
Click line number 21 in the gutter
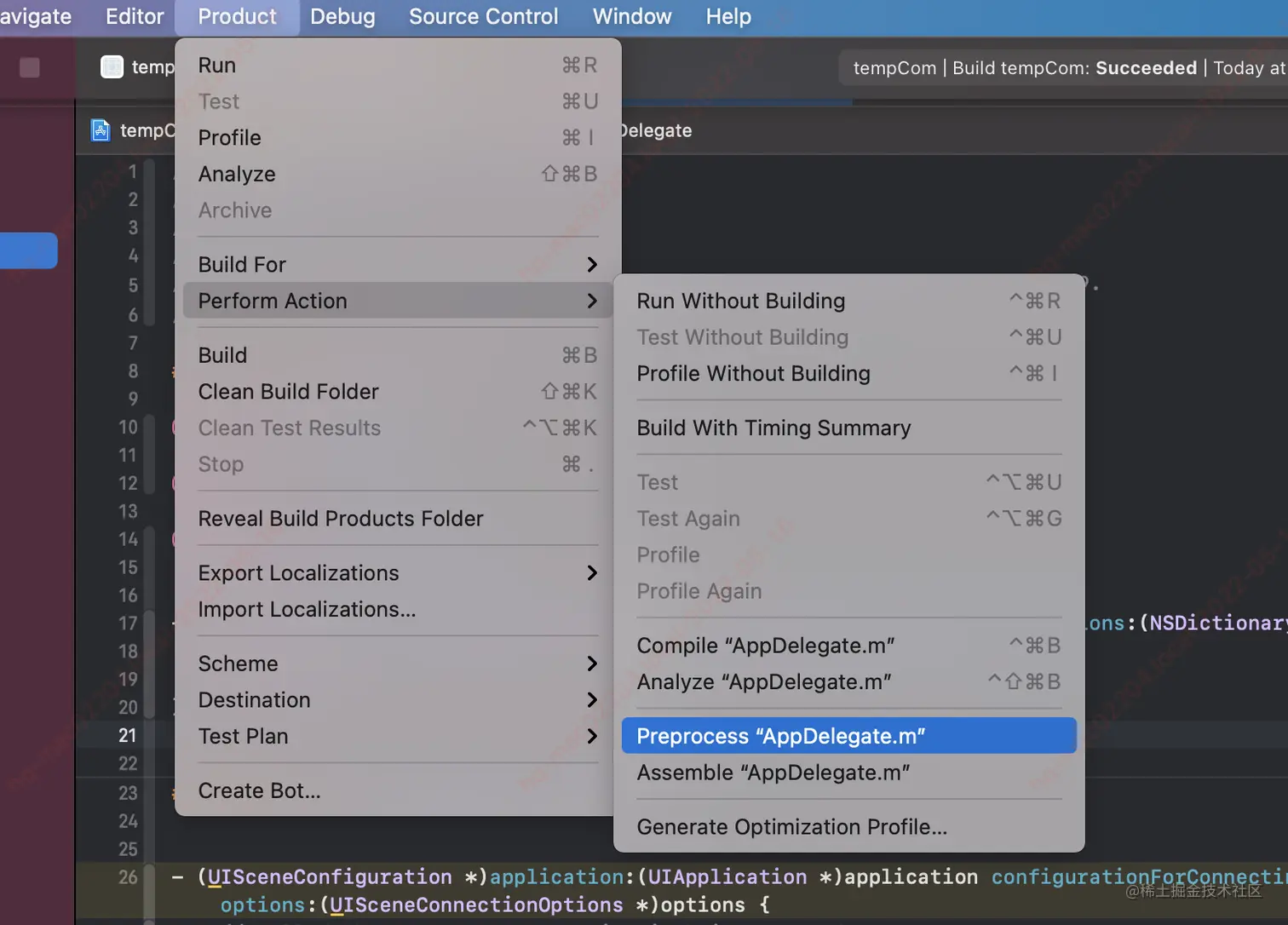(x=128, y=735)
